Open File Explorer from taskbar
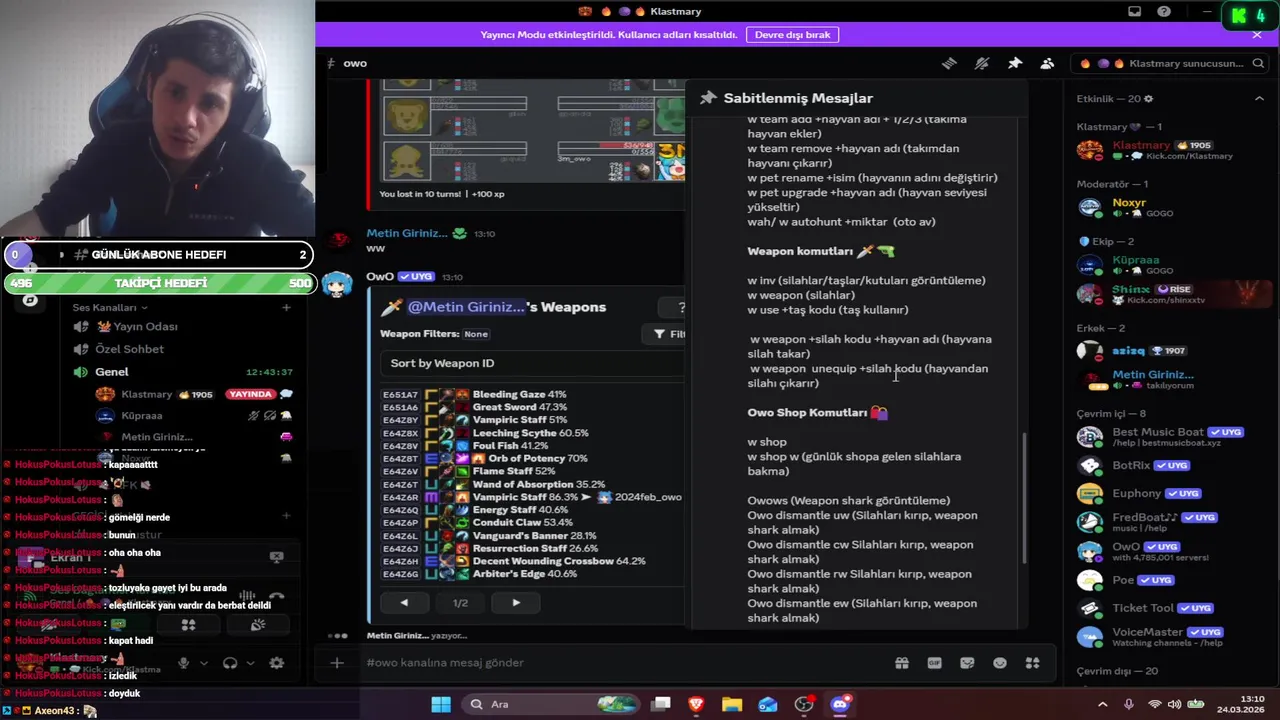The width and height of the screenshot is (1280, 720). tap(732, 704)
